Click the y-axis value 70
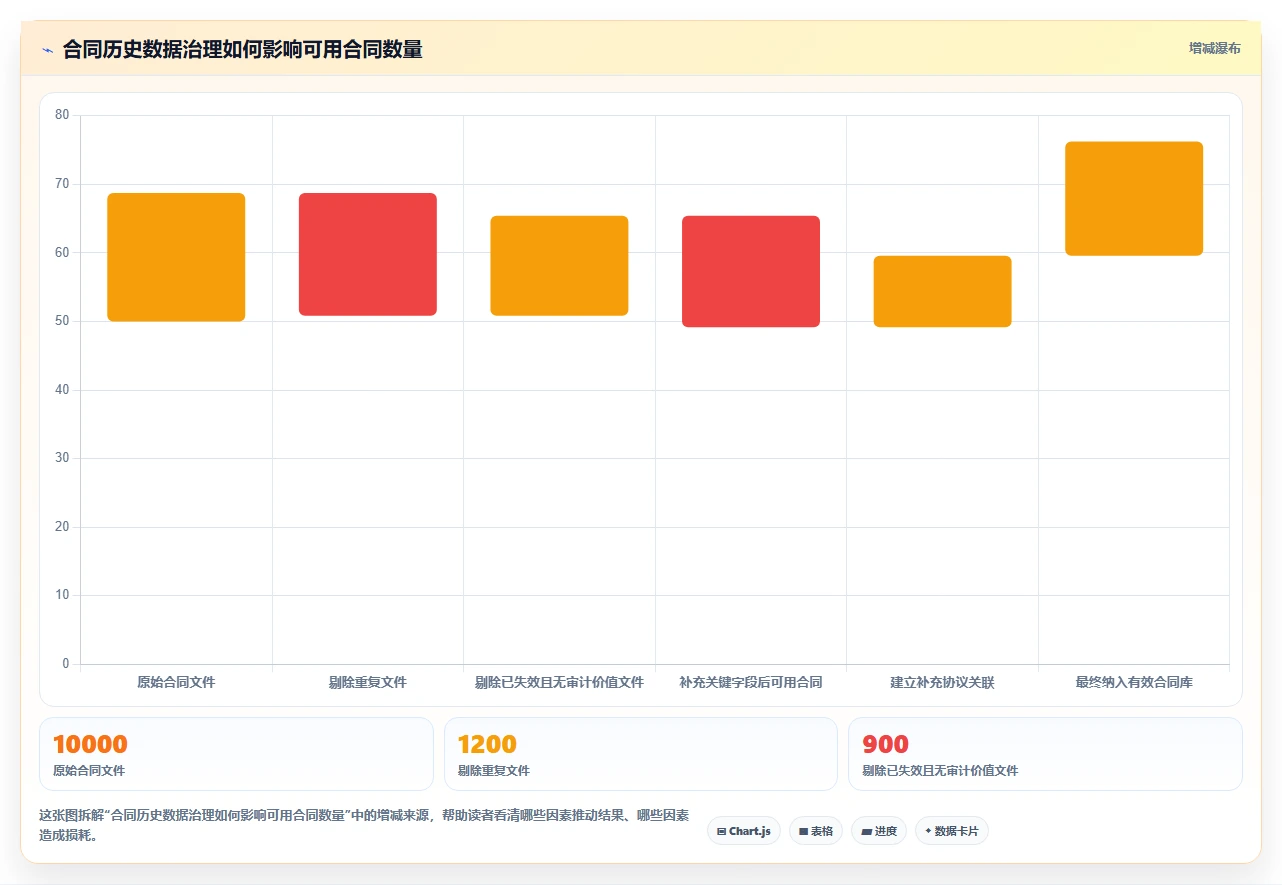 tap(62, 184)
